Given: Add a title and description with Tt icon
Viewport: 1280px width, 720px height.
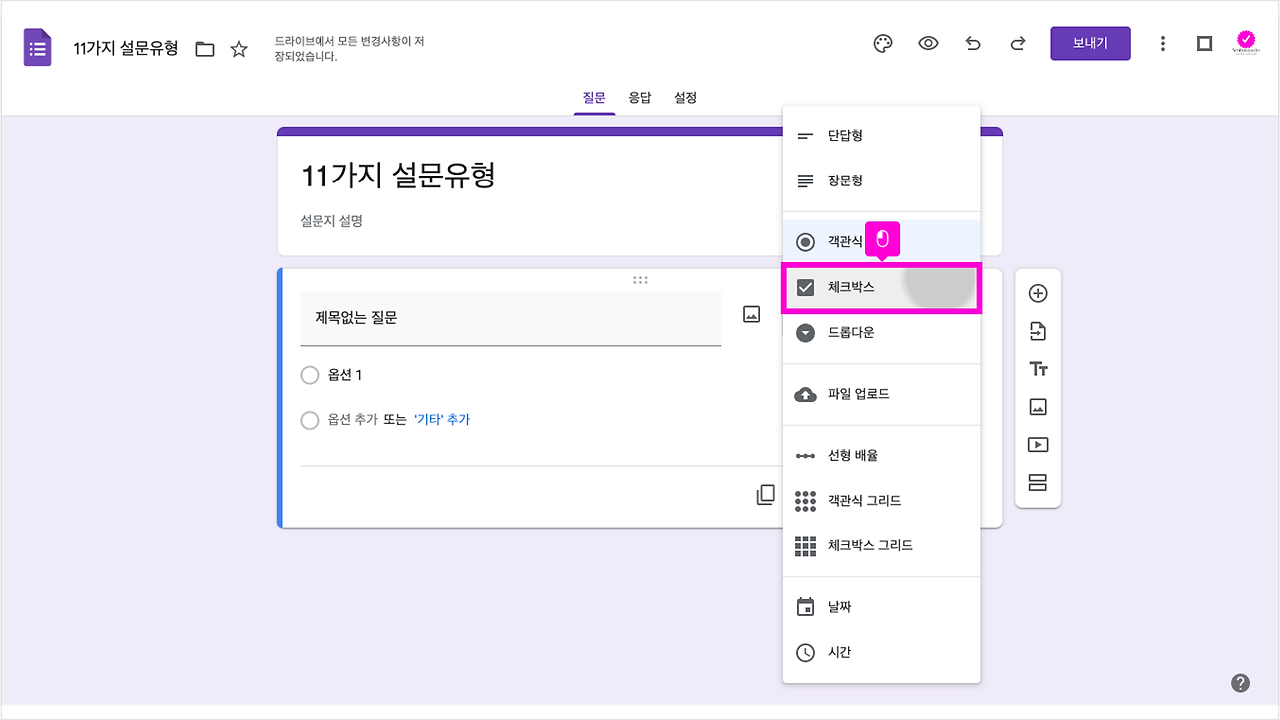Looking at the screenshot, I should click(1038, 368).
